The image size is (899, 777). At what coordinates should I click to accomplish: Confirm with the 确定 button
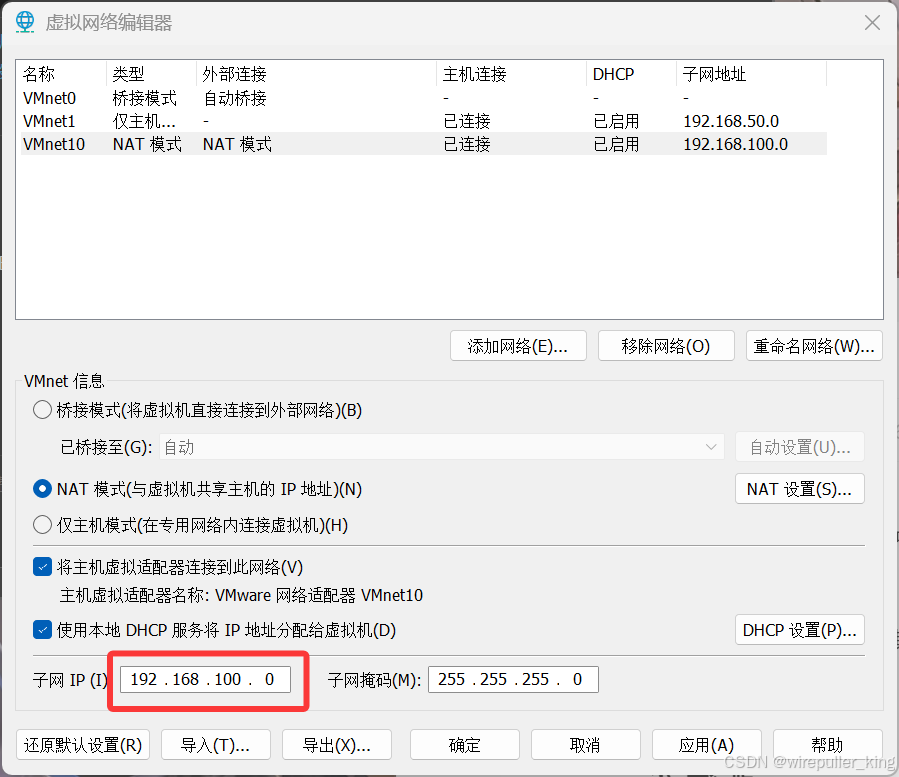pos(464,745)
